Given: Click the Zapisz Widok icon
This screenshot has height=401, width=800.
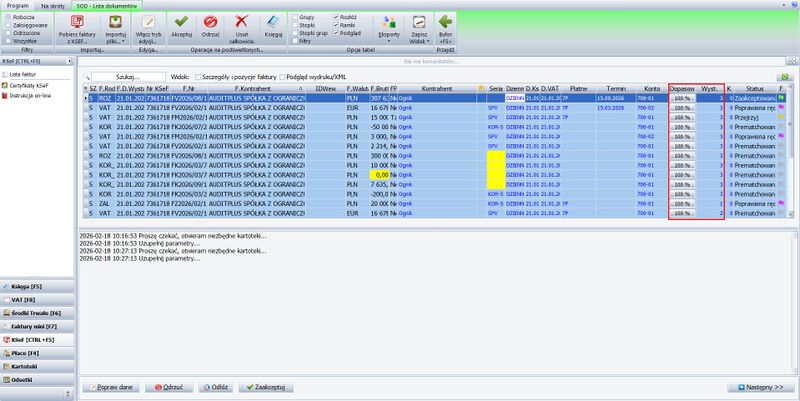Looking at the screenshot, I should (419, 22).
